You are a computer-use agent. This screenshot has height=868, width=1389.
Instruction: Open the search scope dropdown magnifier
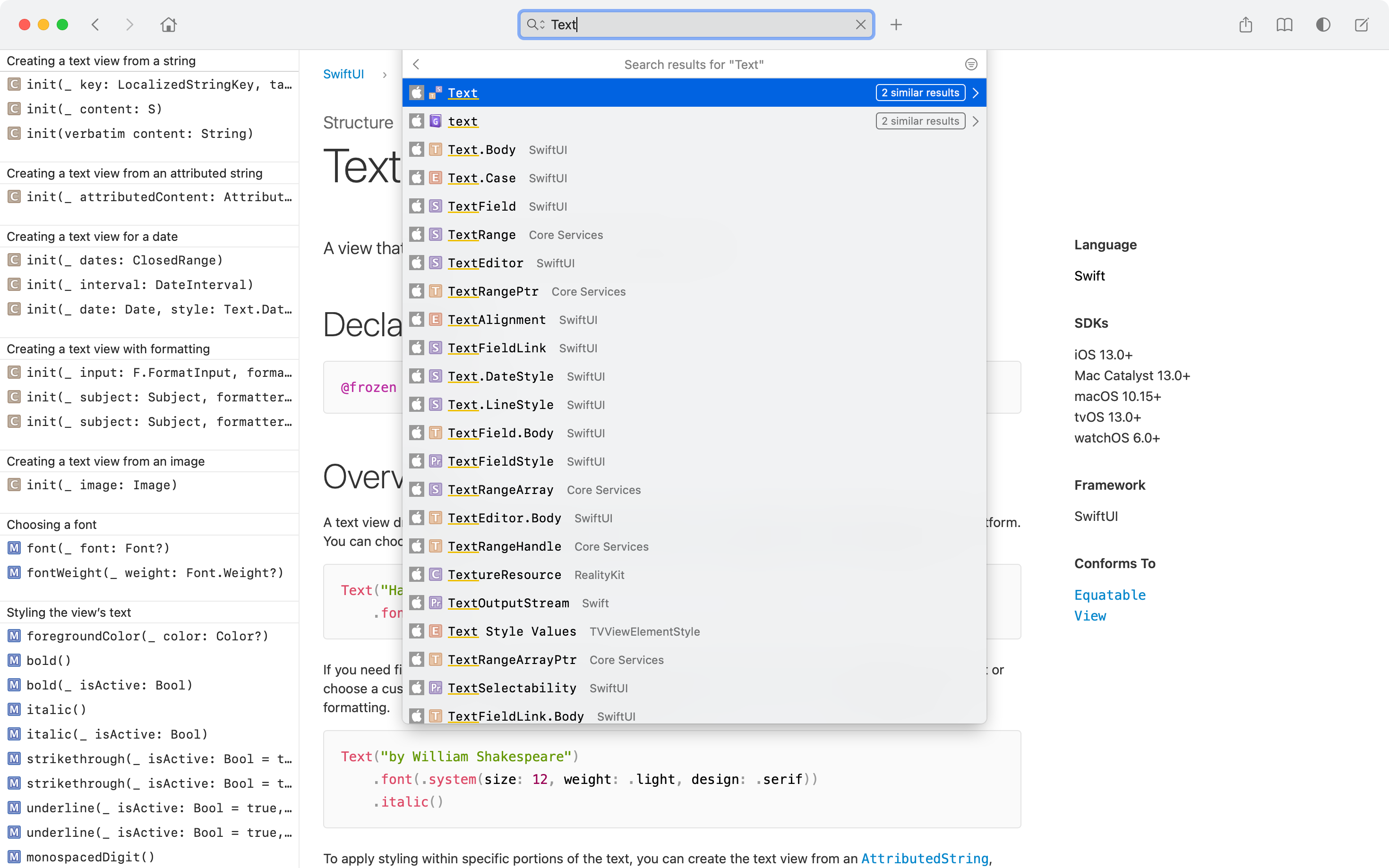click(535, 25)
